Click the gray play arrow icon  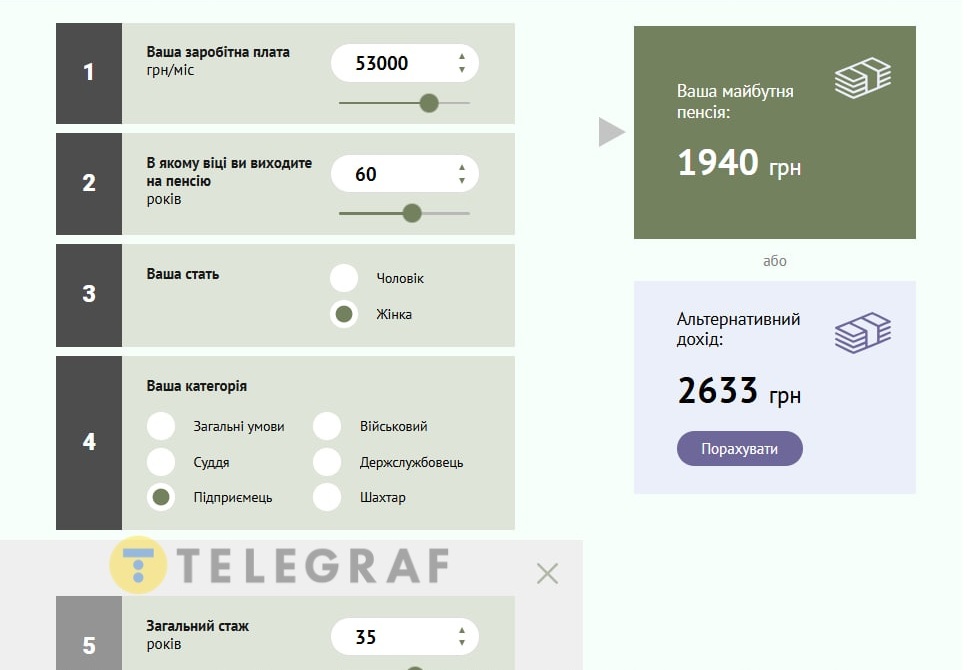612,132
